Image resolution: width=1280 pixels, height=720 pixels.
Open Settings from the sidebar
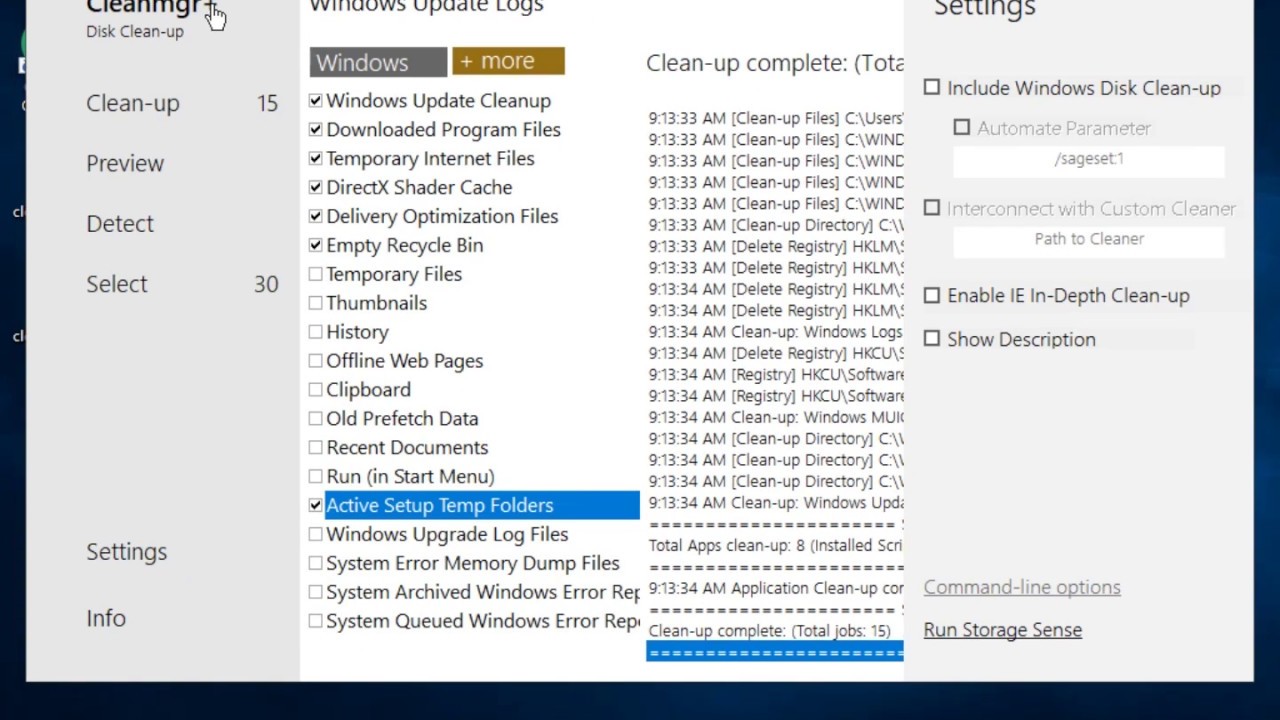127,551
